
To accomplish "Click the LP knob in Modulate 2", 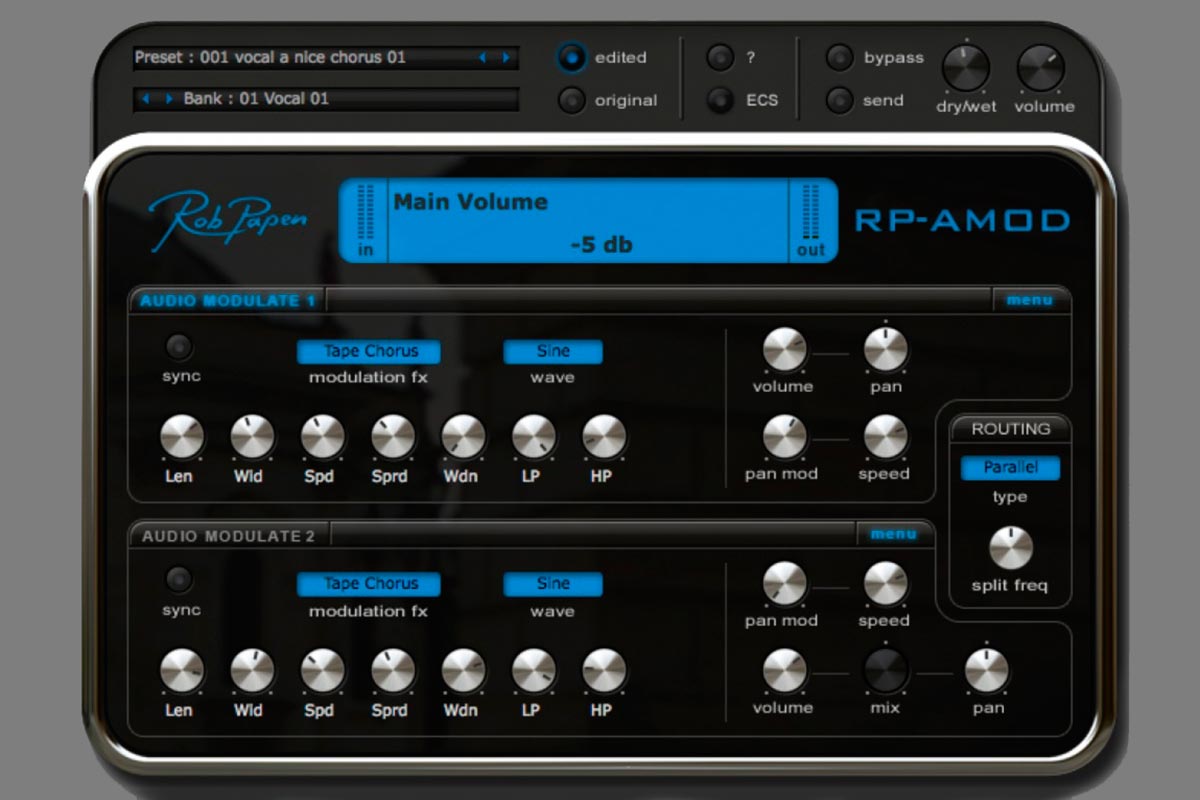I will pyautogui.click(x=533, y=671).
